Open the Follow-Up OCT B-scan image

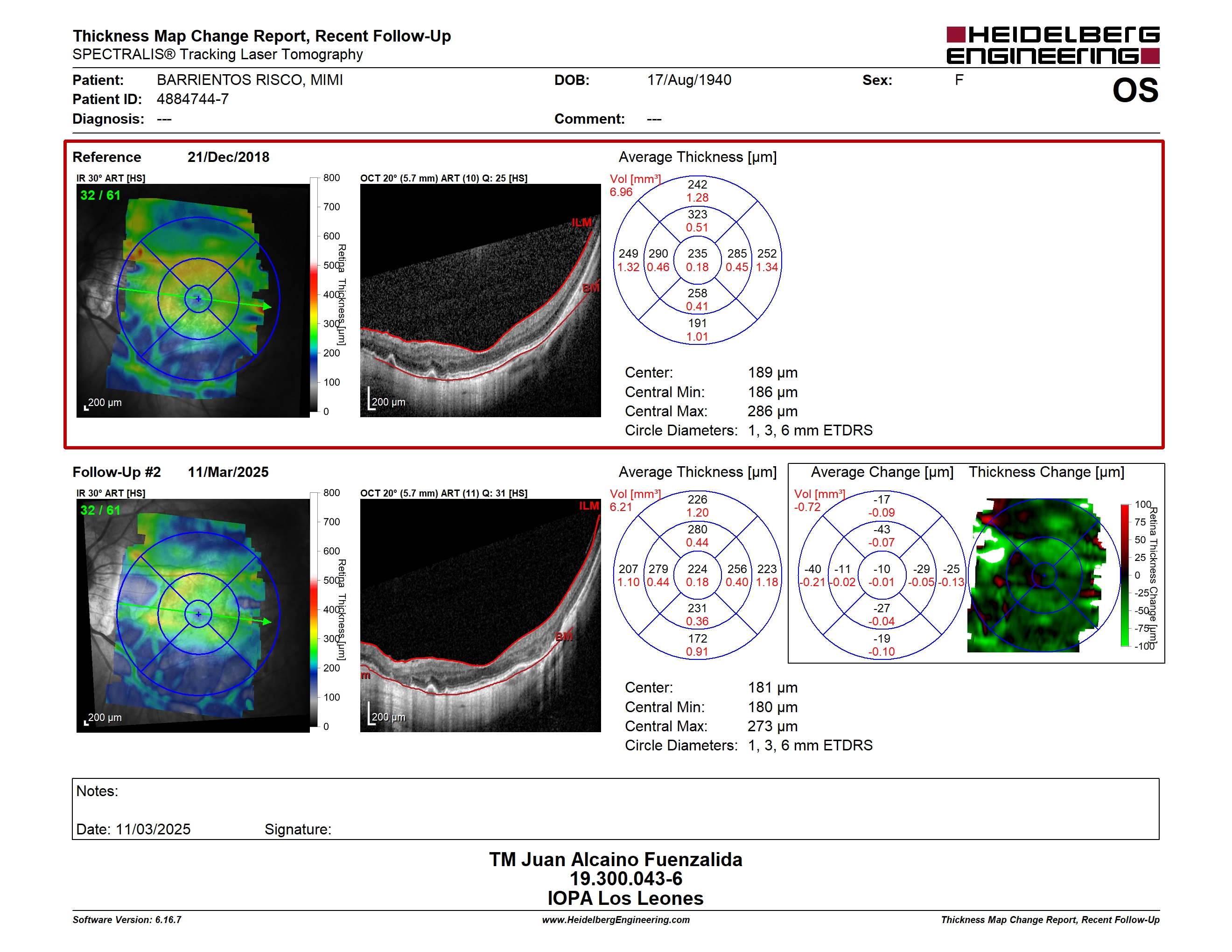point(481,616)
